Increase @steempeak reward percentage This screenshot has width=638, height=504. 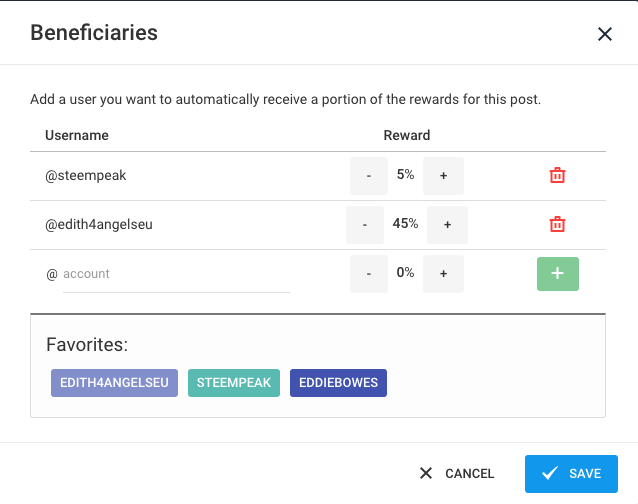[443, 176]
